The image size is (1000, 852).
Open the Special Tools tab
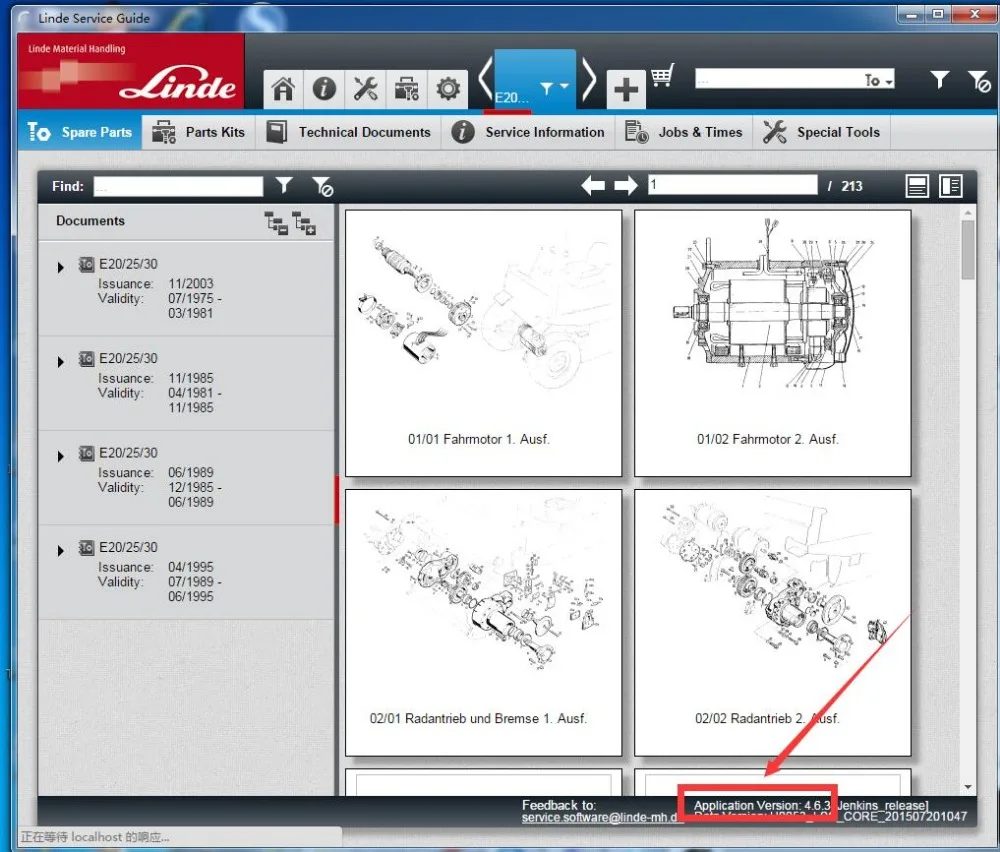coord(821,132)
